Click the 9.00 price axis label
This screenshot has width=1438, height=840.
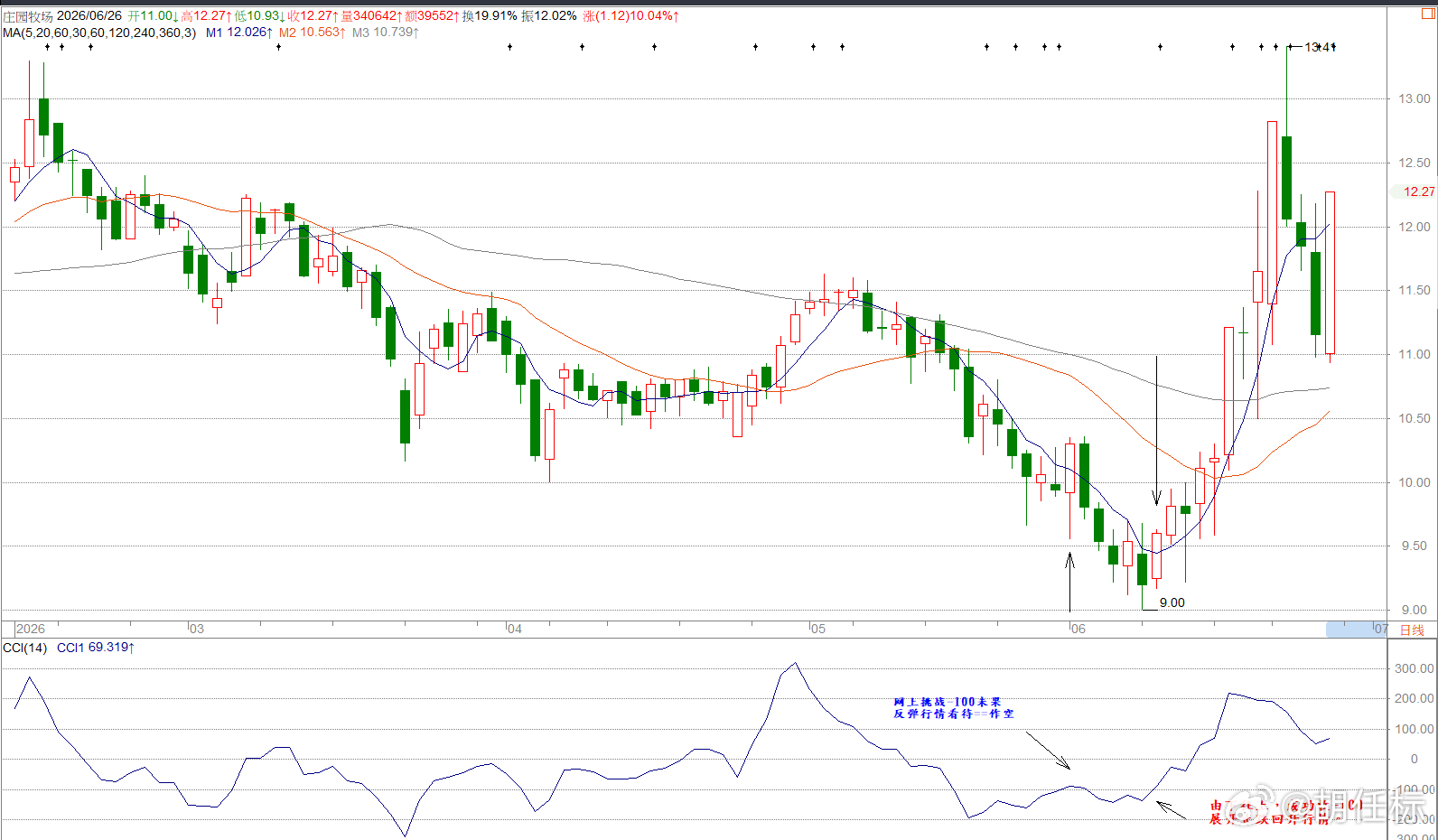click(1415, 610)
